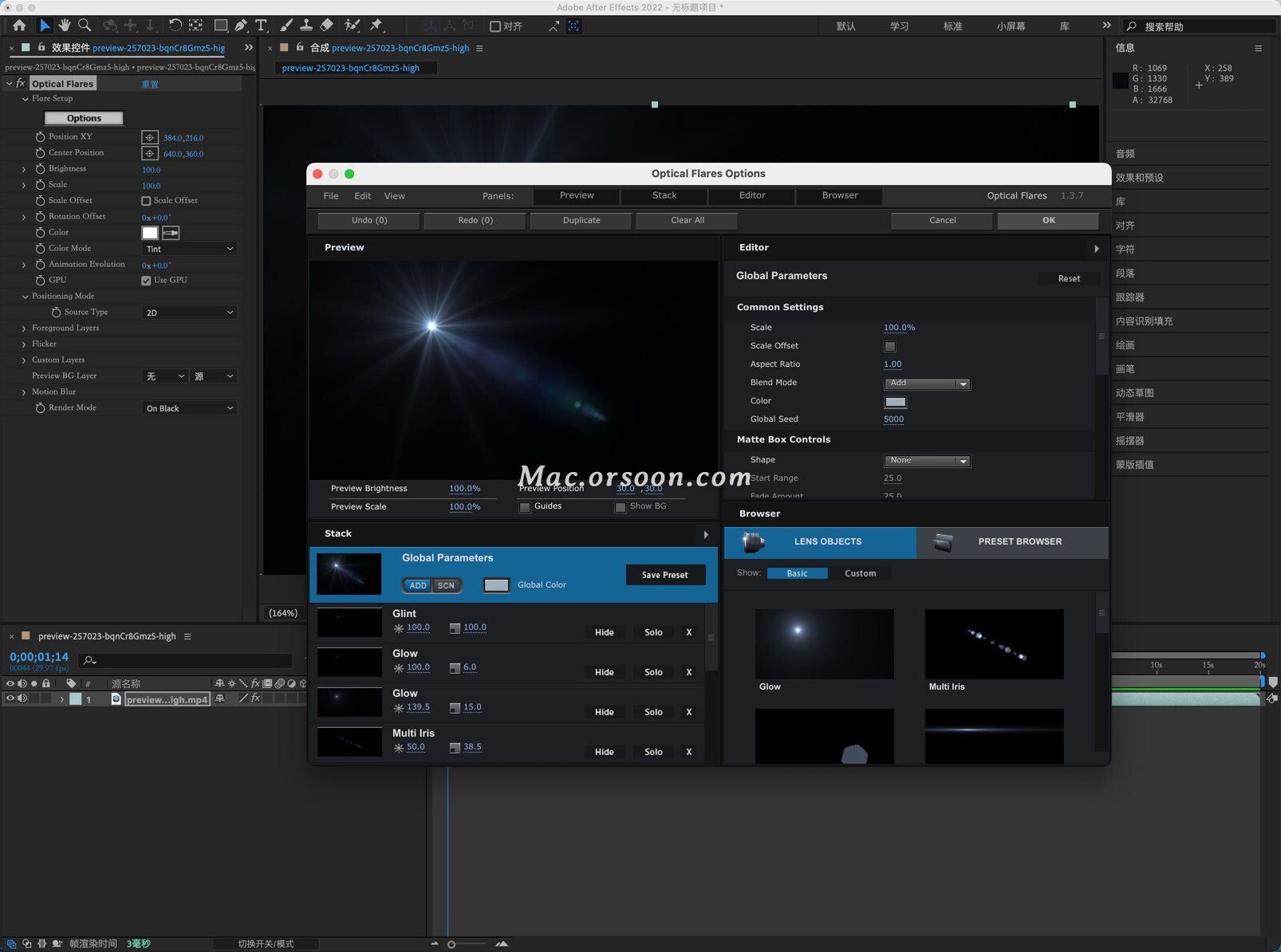This screenshot has width=1281, height=952.
Task: Select the Multi Iris lens object thumbnail
Action: point(993,644)
